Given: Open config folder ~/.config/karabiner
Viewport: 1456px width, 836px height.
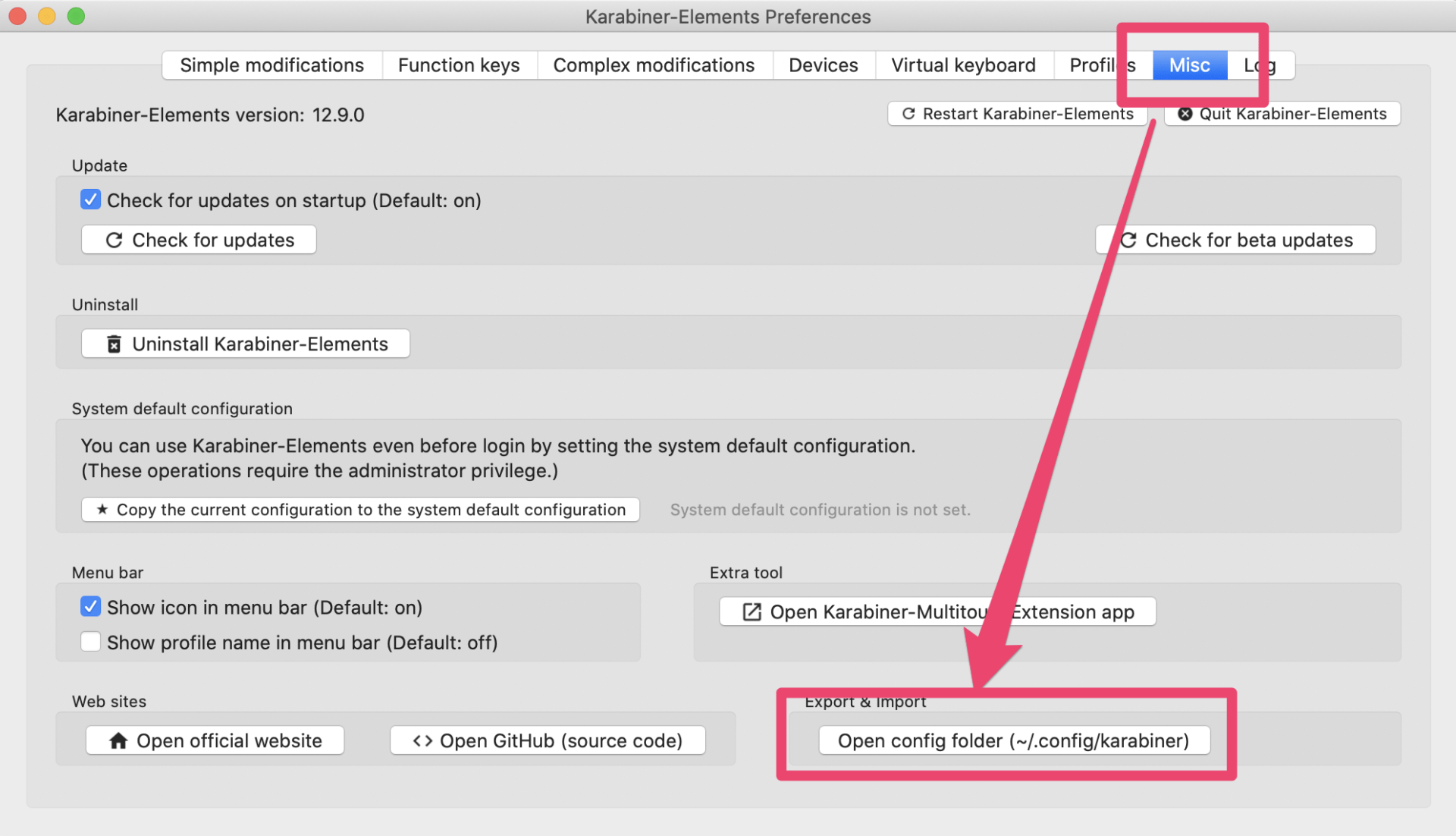Looking at the screenshot, I should pos(1013,740).
